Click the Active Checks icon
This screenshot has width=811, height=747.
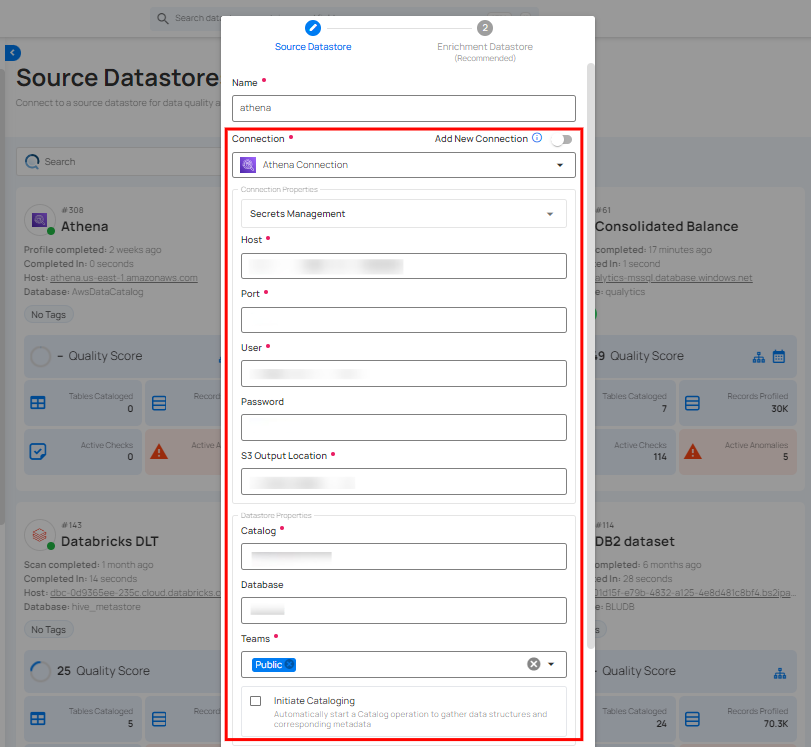38,451
